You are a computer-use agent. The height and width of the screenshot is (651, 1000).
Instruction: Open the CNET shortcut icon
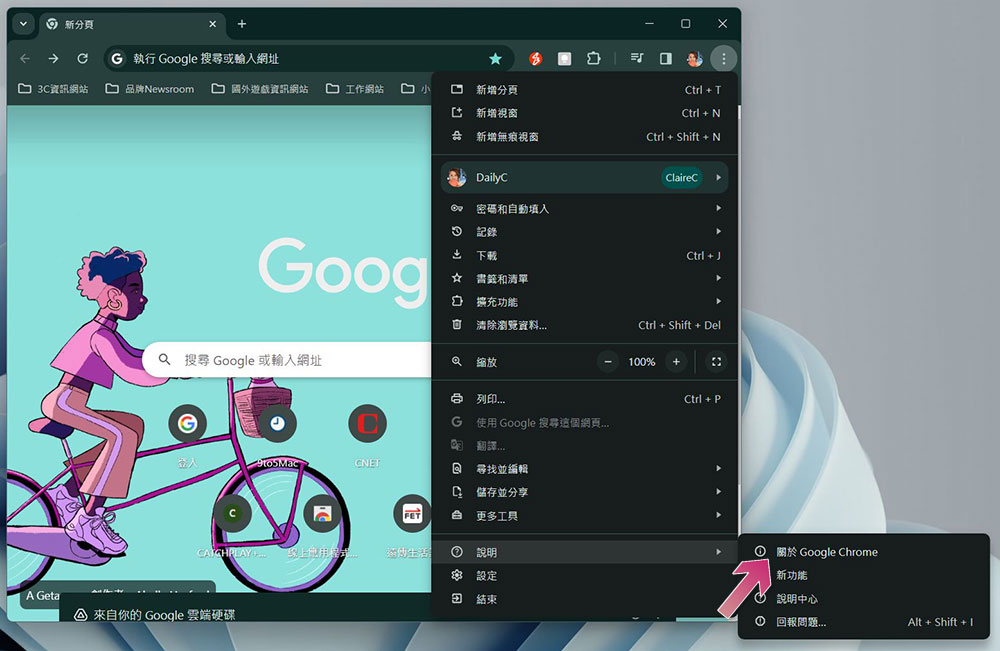click(x=367, y=423)
